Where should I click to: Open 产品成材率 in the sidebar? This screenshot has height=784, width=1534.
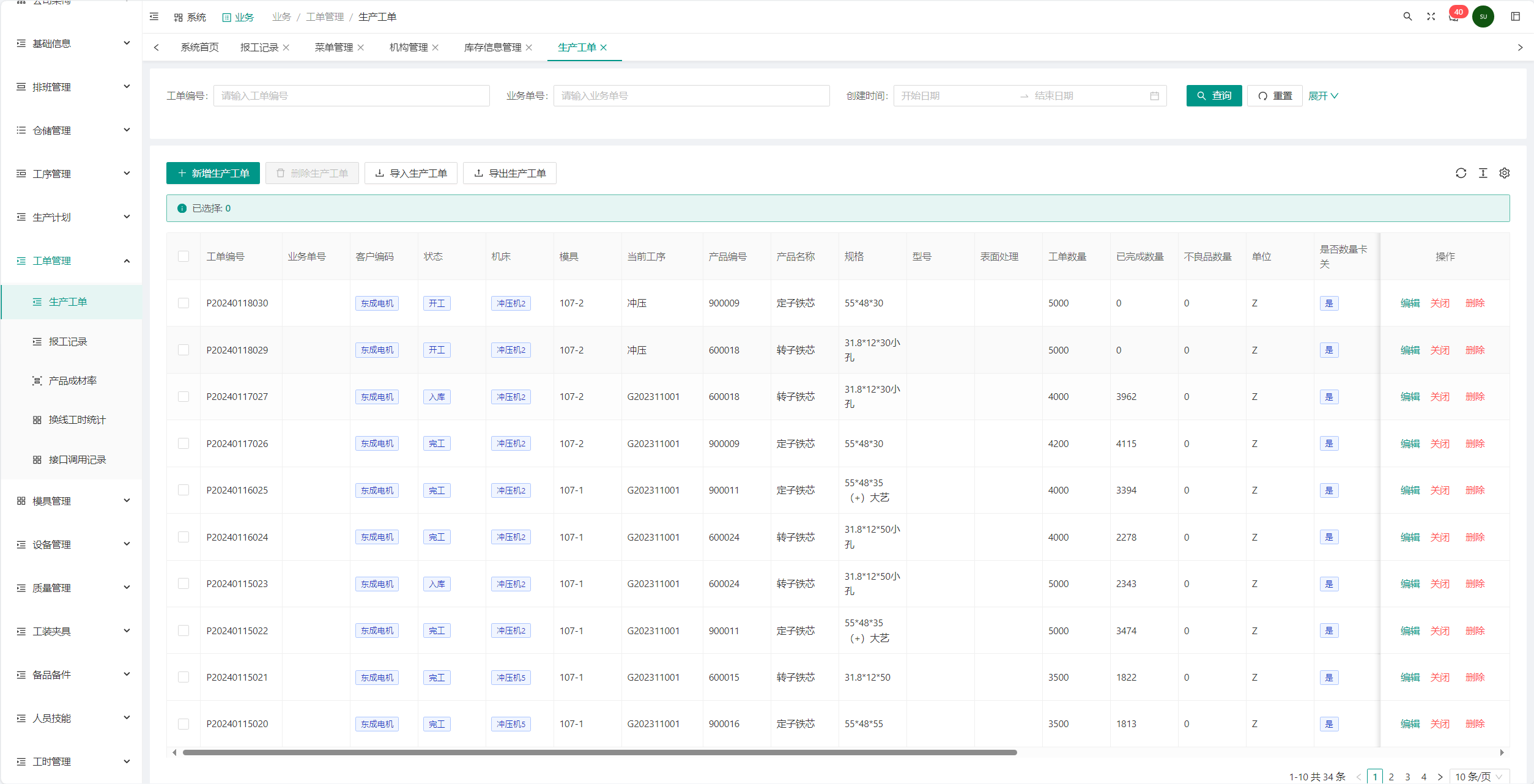point(72,380)
